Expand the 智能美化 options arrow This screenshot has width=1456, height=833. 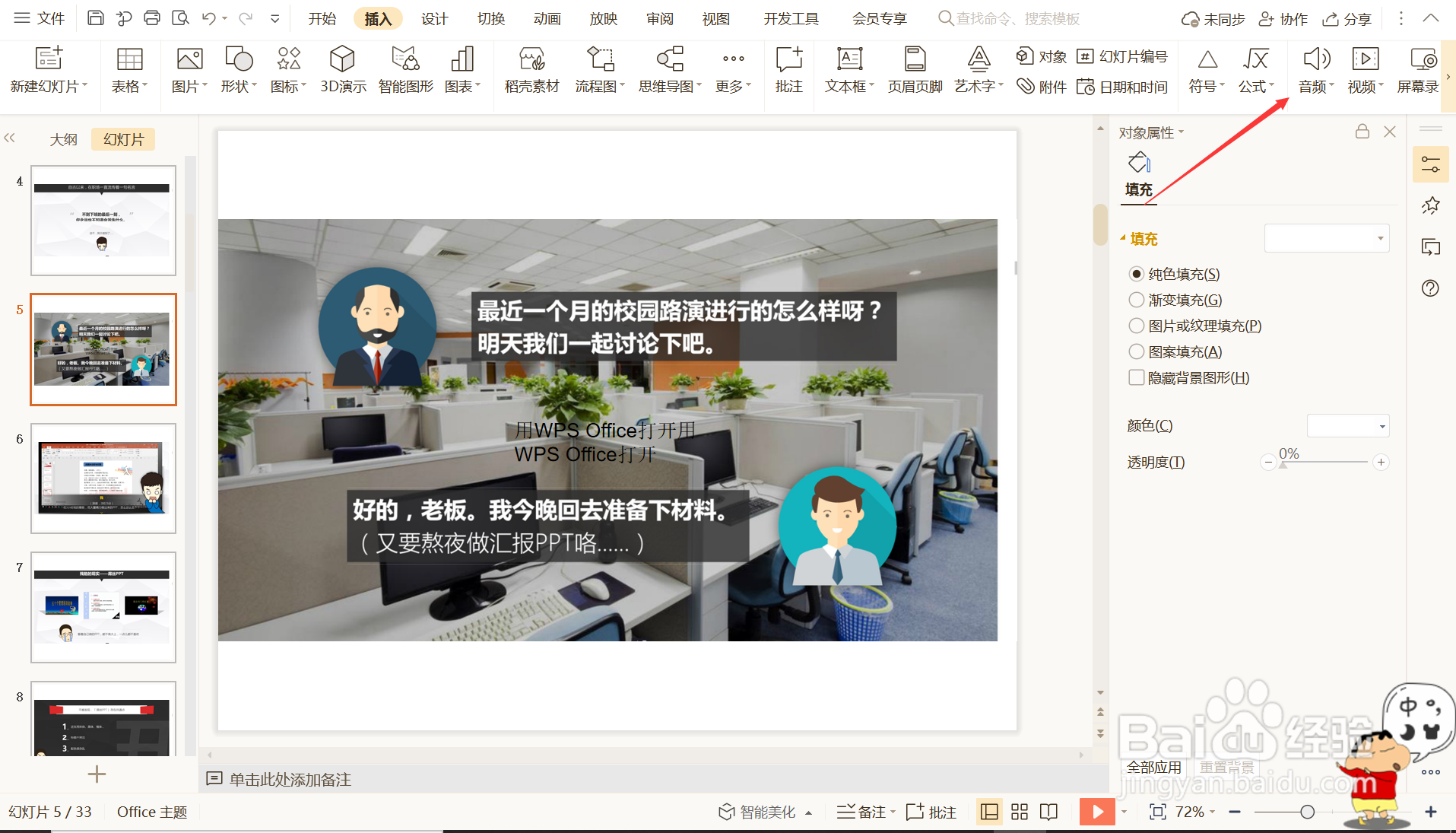(808, 812)
